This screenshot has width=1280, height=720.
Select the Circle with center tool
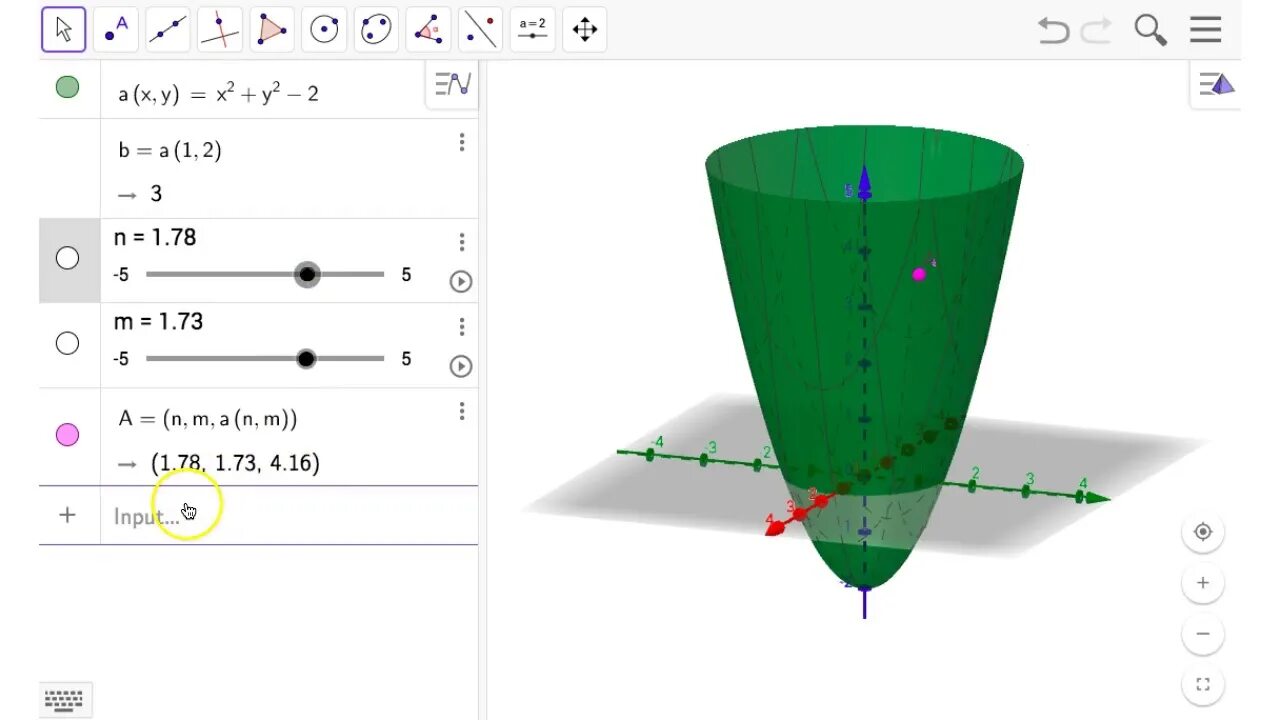324,30
